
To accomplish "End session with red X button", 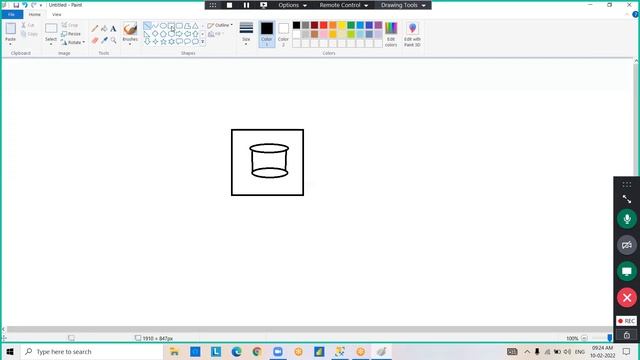I will 627,298.
